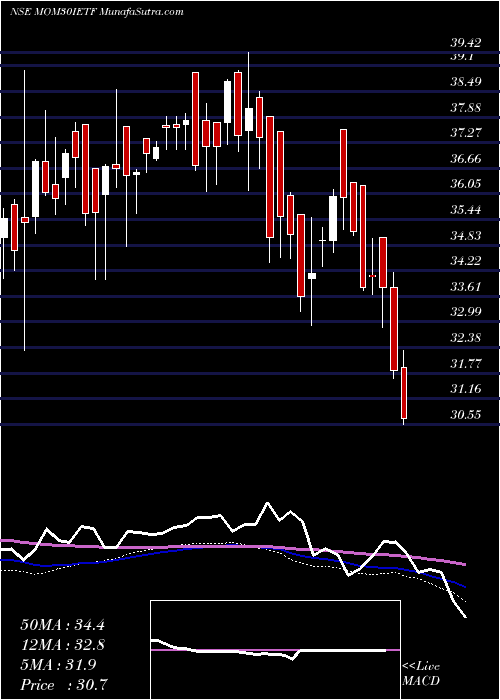Click the 33.61 price axis label

tap(466, 286)
